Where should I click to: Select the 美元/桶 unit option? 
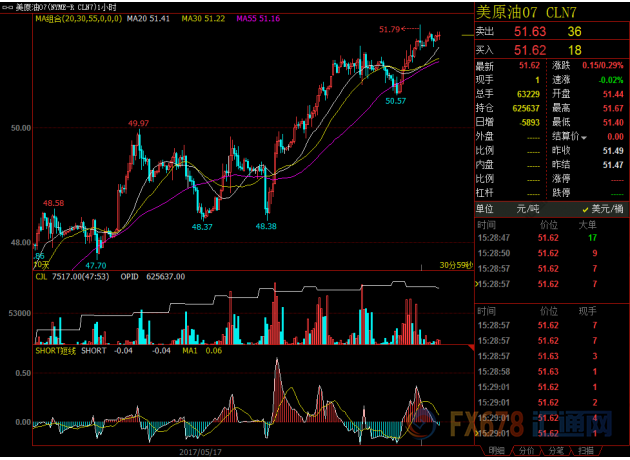coord(603,208)
